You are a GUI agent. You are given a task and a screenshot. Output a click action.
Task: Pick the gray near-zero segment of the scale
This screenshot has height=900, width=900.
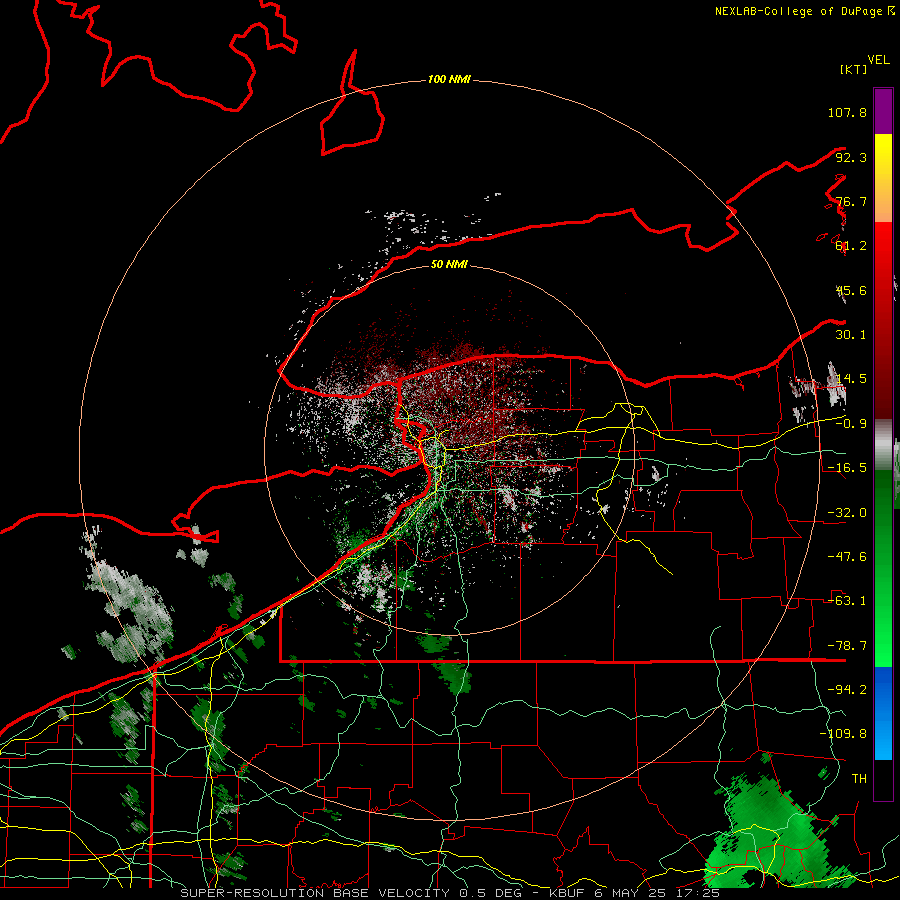(x=883, y=445)
